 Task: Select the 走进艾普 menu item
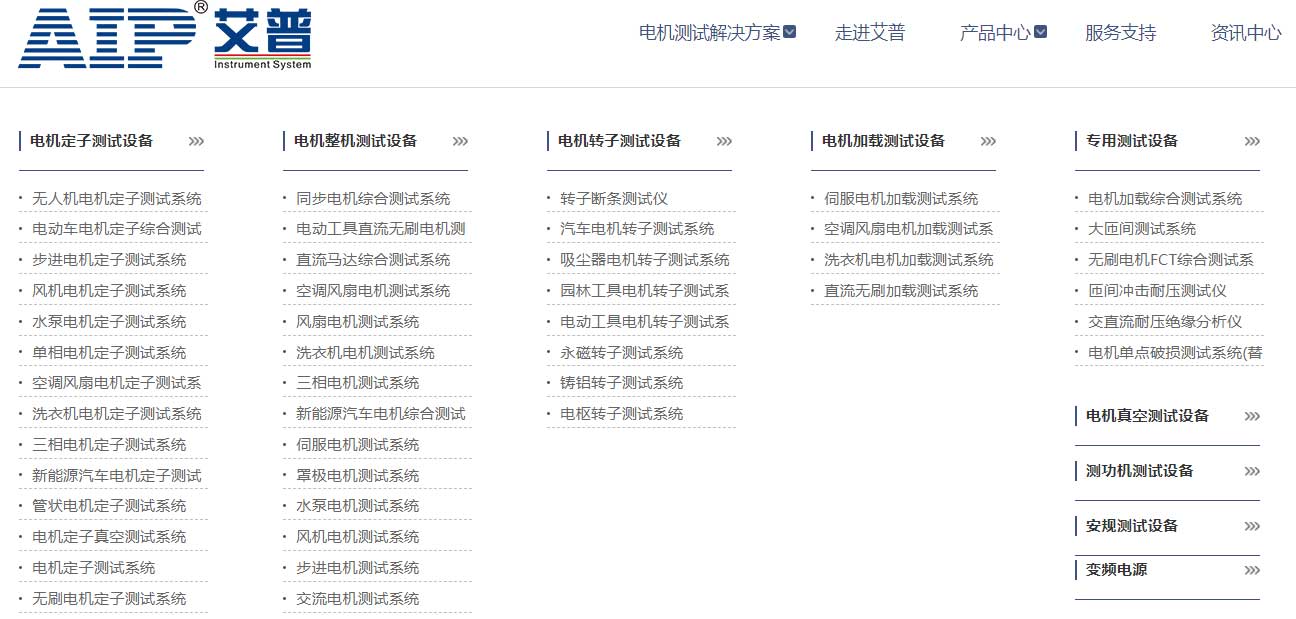click(x=871, y=32)
